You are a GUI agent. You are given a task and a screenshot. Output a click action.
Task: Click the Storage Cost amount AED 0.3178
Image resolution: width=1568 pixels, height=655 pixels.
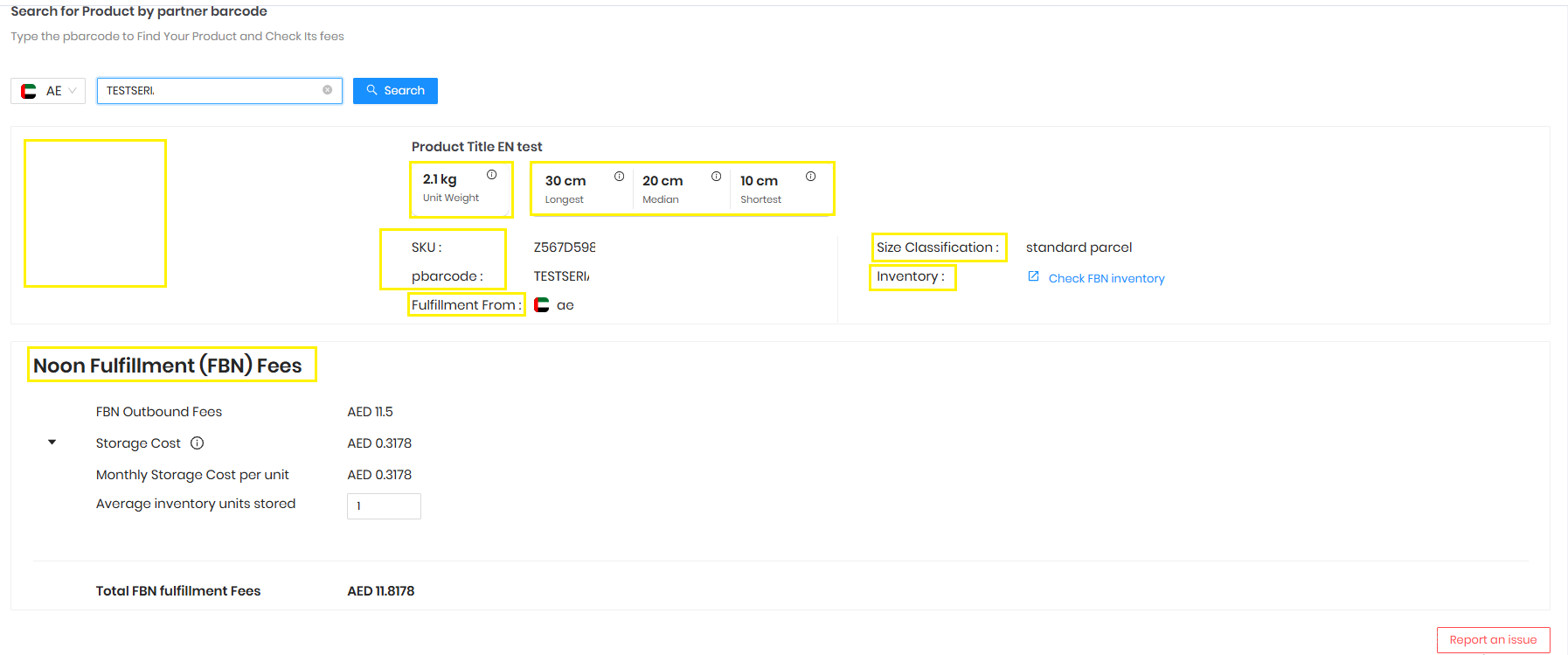pos(379,443)
